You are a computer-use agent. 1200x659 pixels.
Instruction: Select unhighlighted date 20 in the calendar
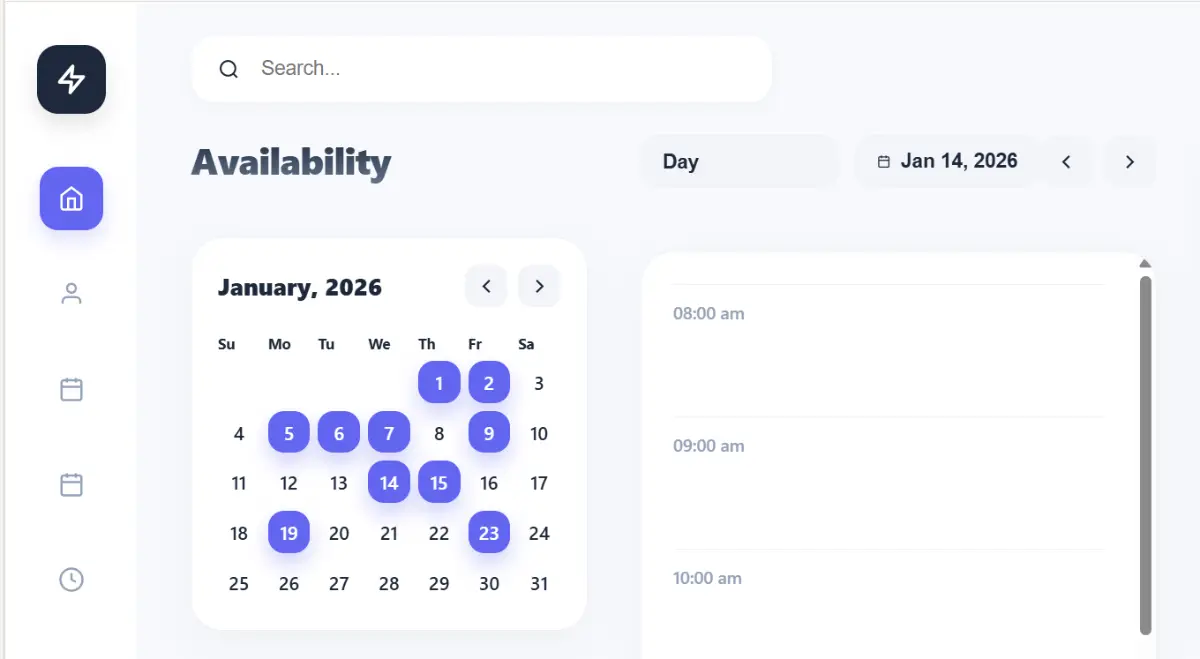coord(339,533)
